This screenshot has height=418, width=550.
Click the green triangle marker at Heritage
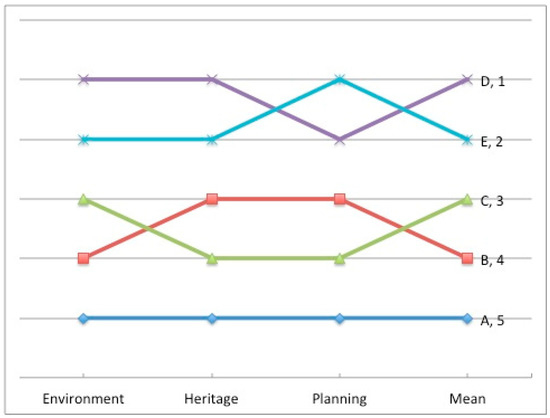pos(212,259)
